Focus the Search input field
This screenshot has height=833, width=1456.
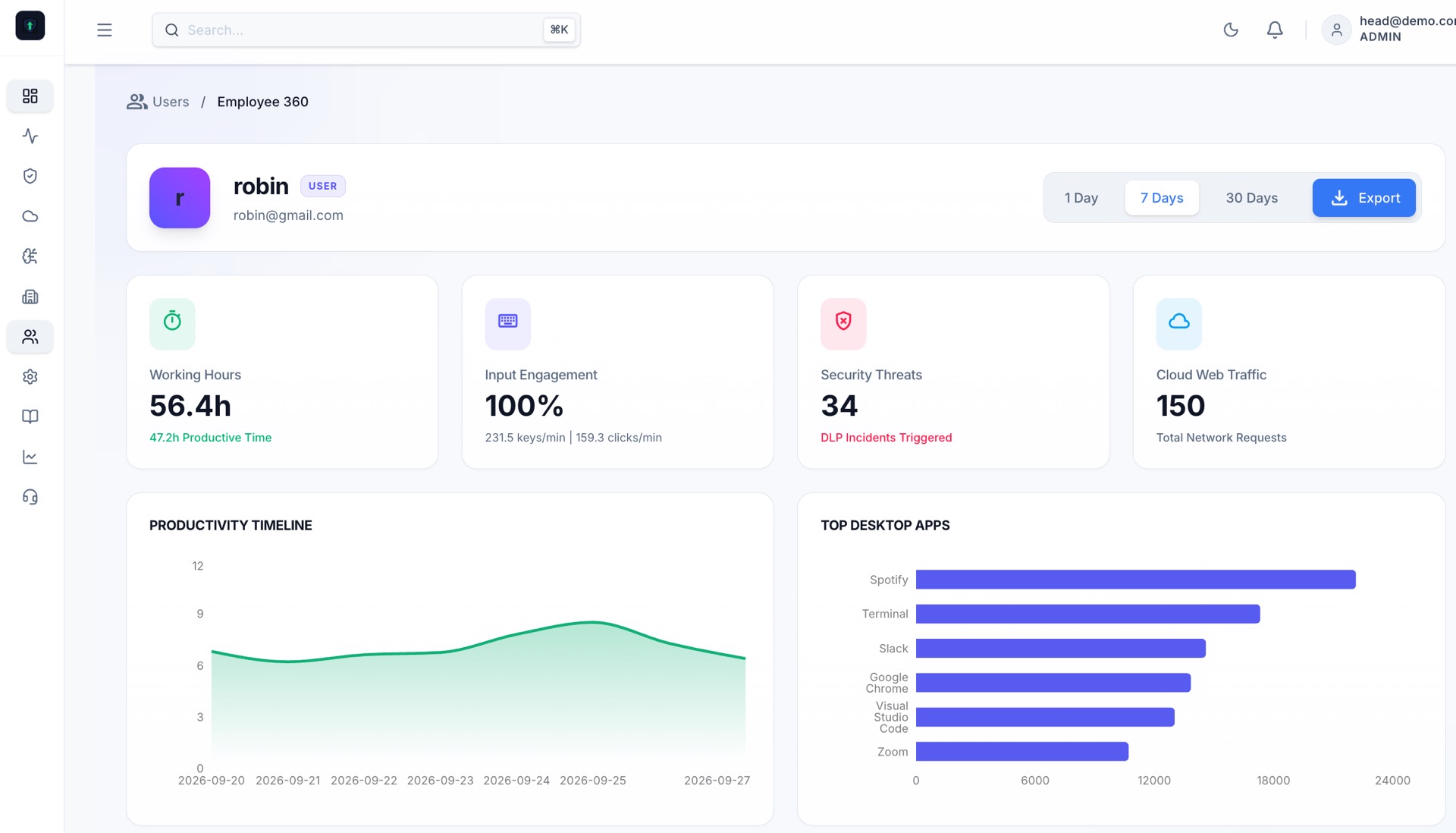(x=366, y=30)
